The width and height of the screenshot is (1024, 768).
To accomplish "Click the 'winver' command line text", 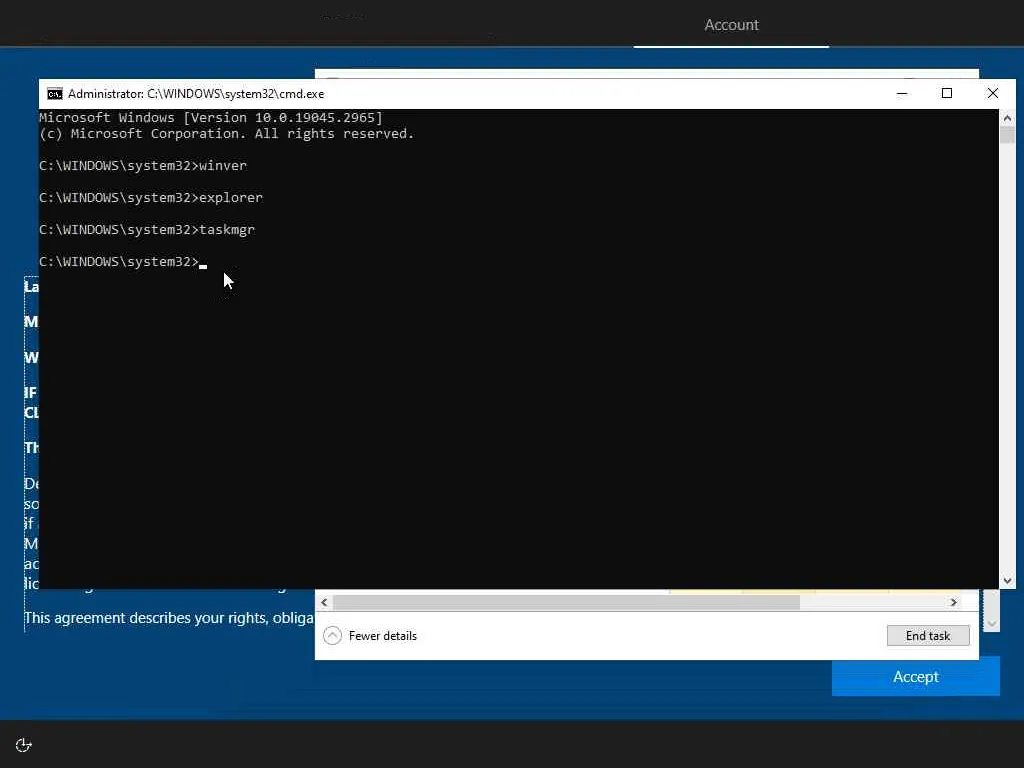I will tap(143, 165).
